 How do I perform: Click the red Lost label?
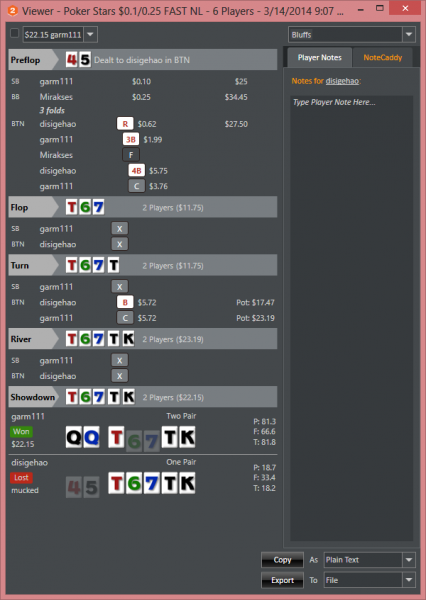click(21, 478)
